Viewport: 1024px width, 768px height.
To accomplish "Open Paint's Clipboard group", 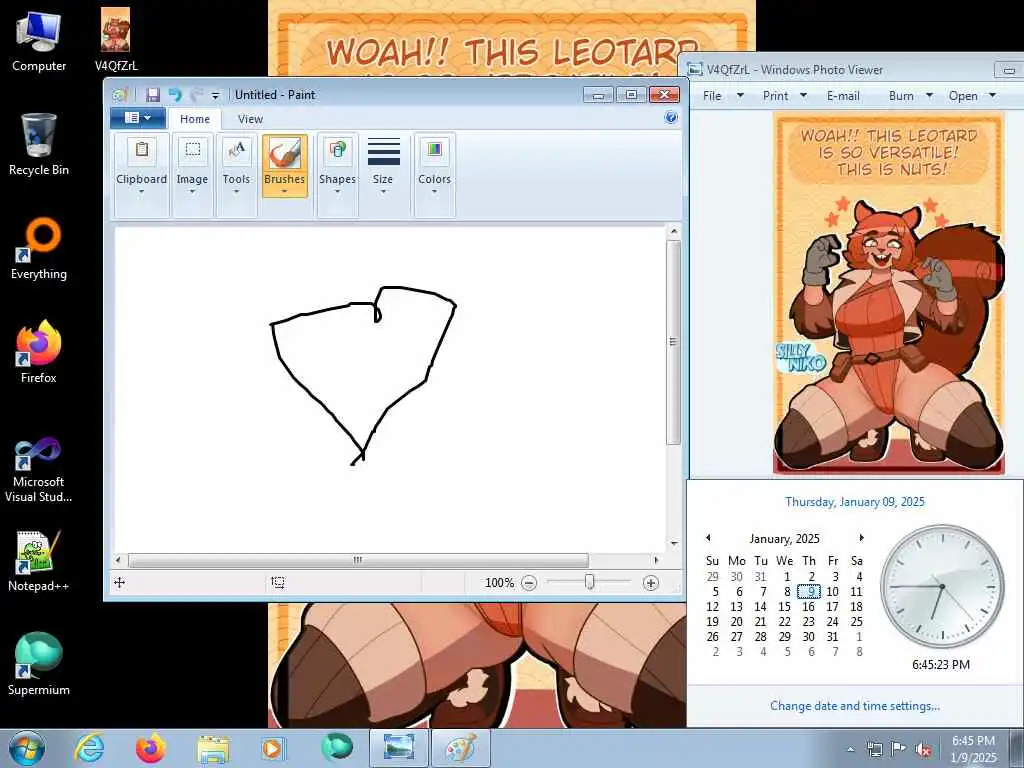I will (141, 174).
